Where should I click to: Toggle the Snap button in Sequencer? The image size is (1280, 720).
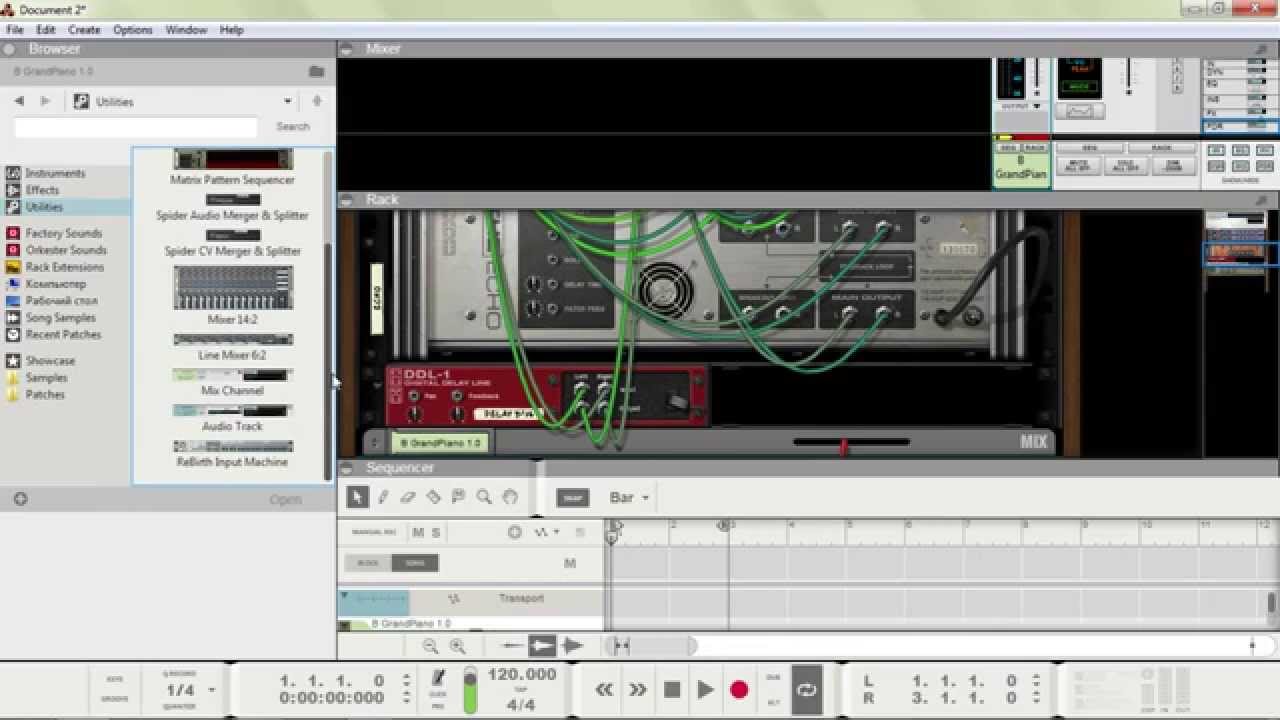coord(572,498)
